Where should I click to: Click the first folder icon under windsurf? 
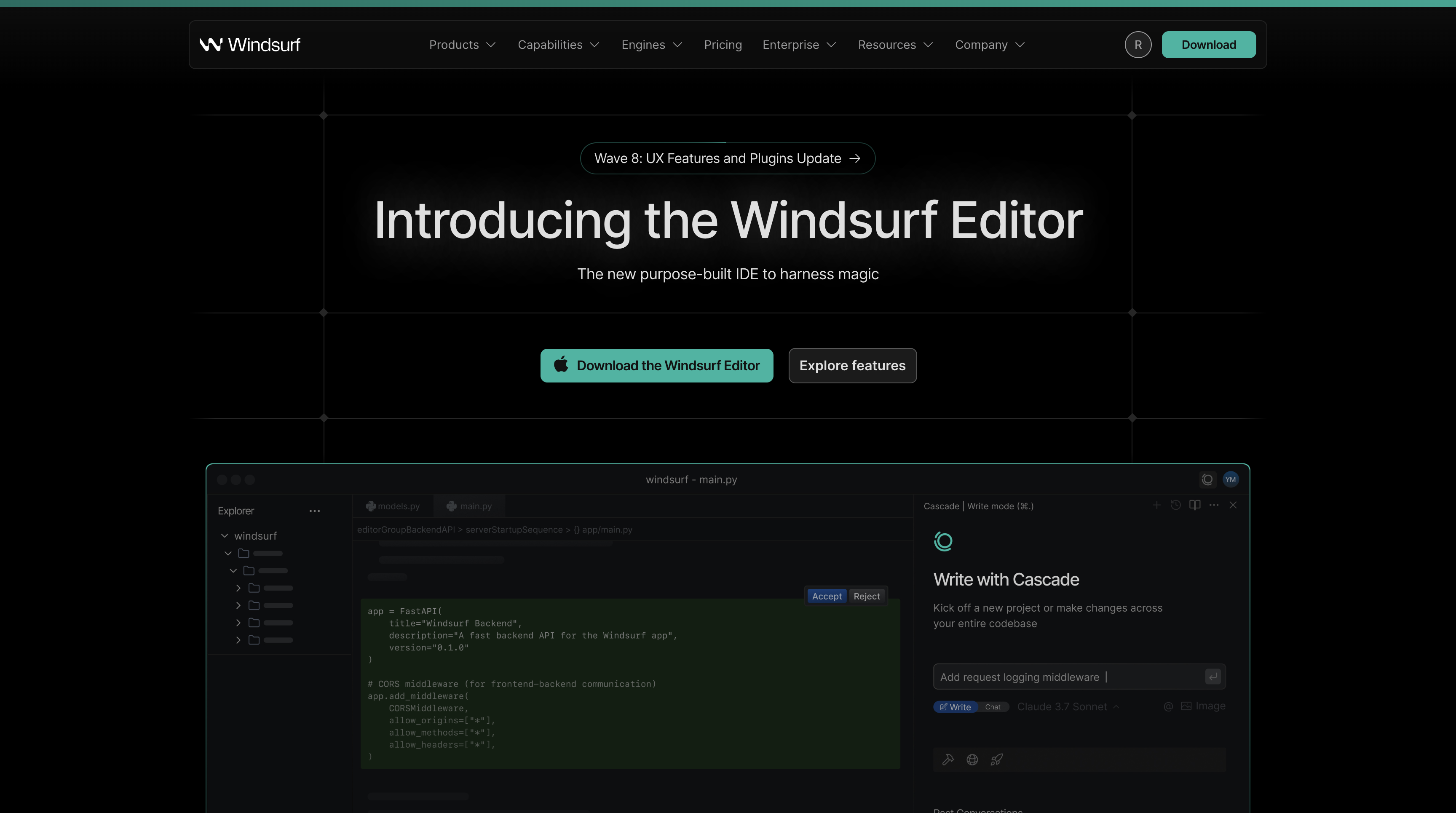[x=244, y=553]
